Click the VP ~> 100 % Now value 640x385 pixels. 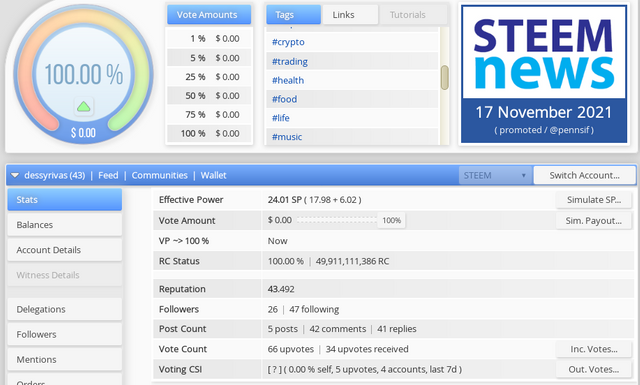click(278, 241)
